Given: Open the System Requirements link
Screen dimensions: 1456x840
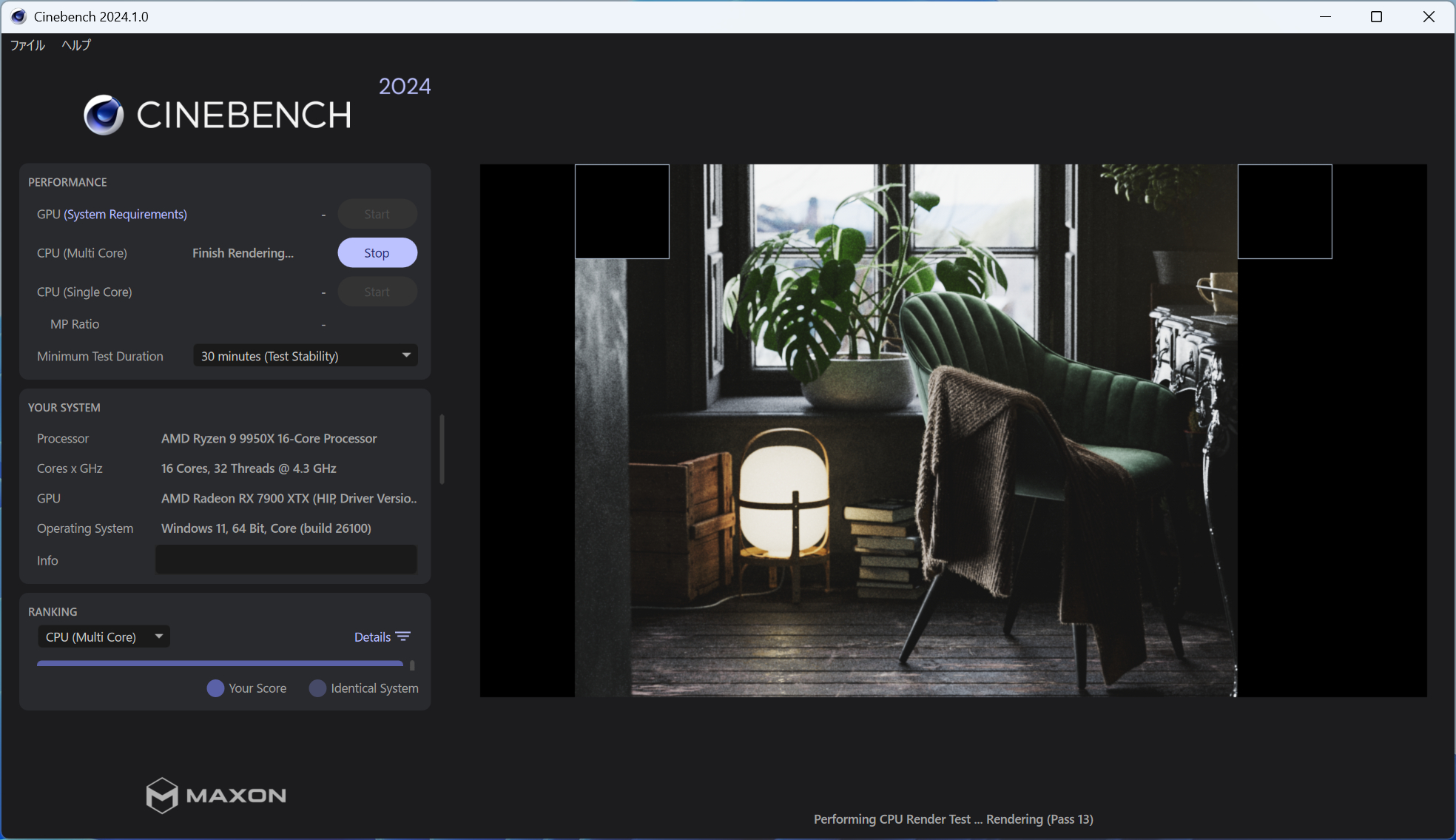Looking at the screenshot, I should click(125, 214).
